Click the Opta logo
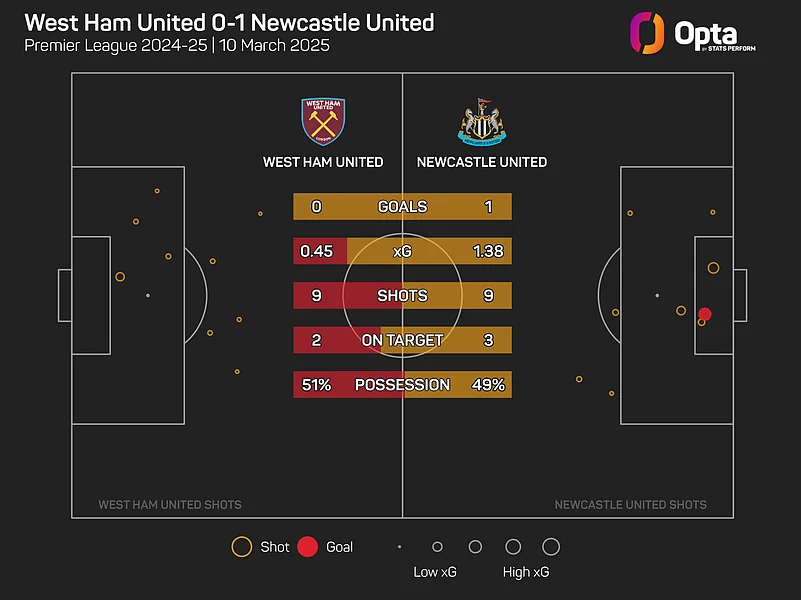Screen dimensions: 801x600 pyautogui.click(x=692, y=34)
